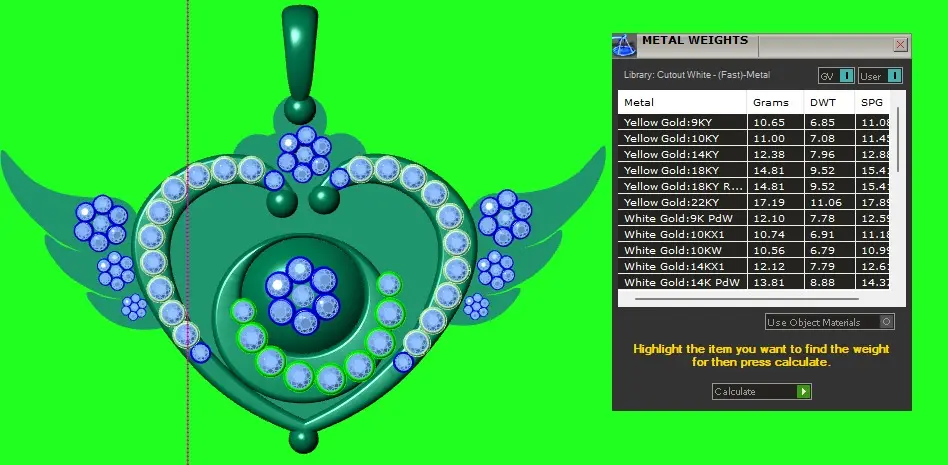Select the Yellow Gold:18KY R... row
This screenshot has height=465, width=948.
tap(753, 186)
